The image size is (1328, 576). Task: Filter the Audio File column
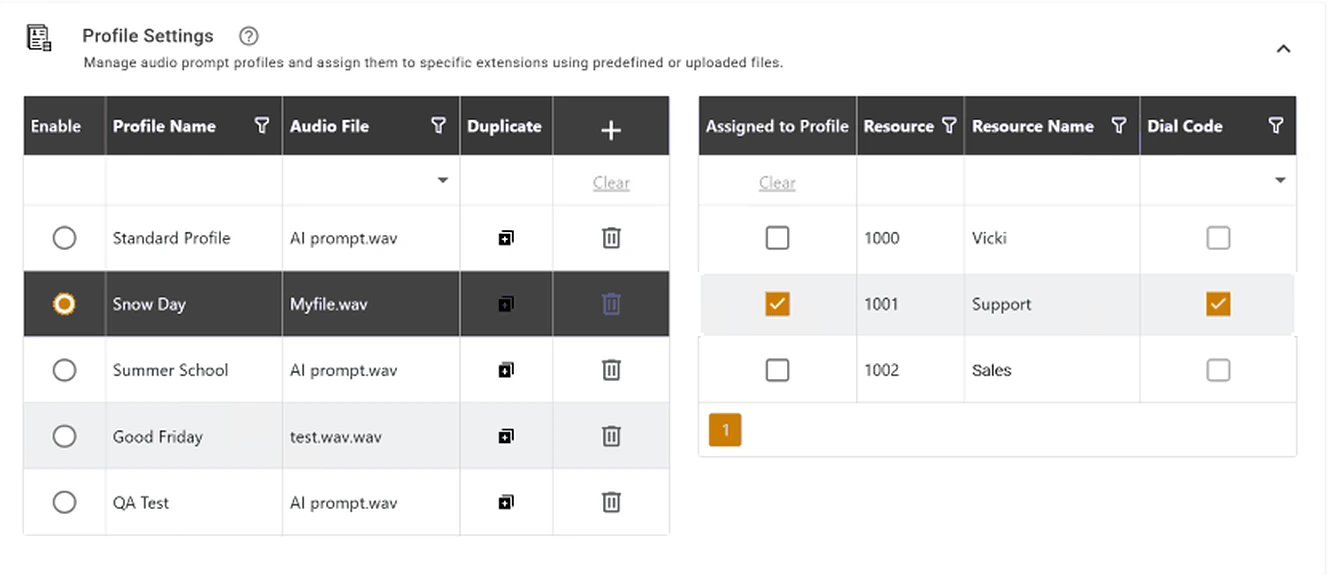tap(438, 126)
